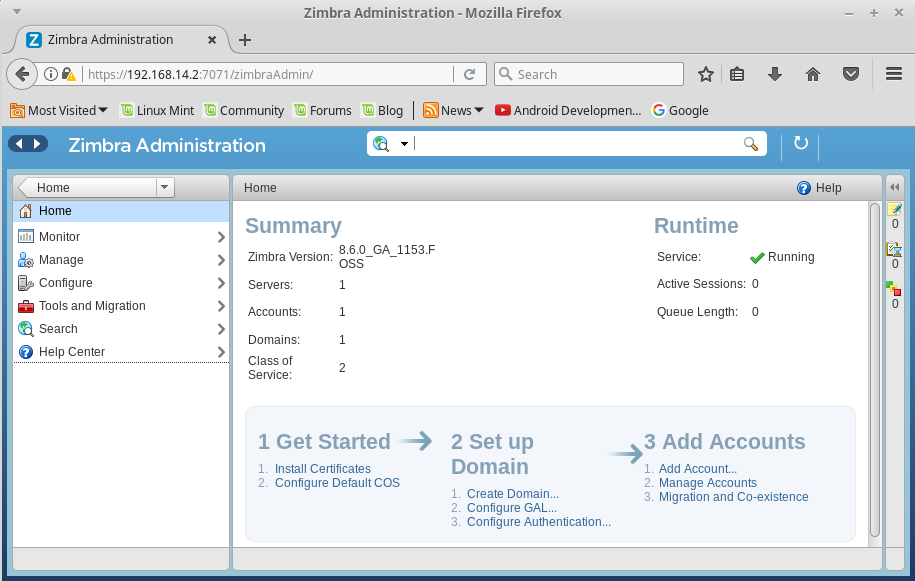Screen dimensions: 915x581
Task: Click the Configure GAL... link
Action: pos(512,508)
